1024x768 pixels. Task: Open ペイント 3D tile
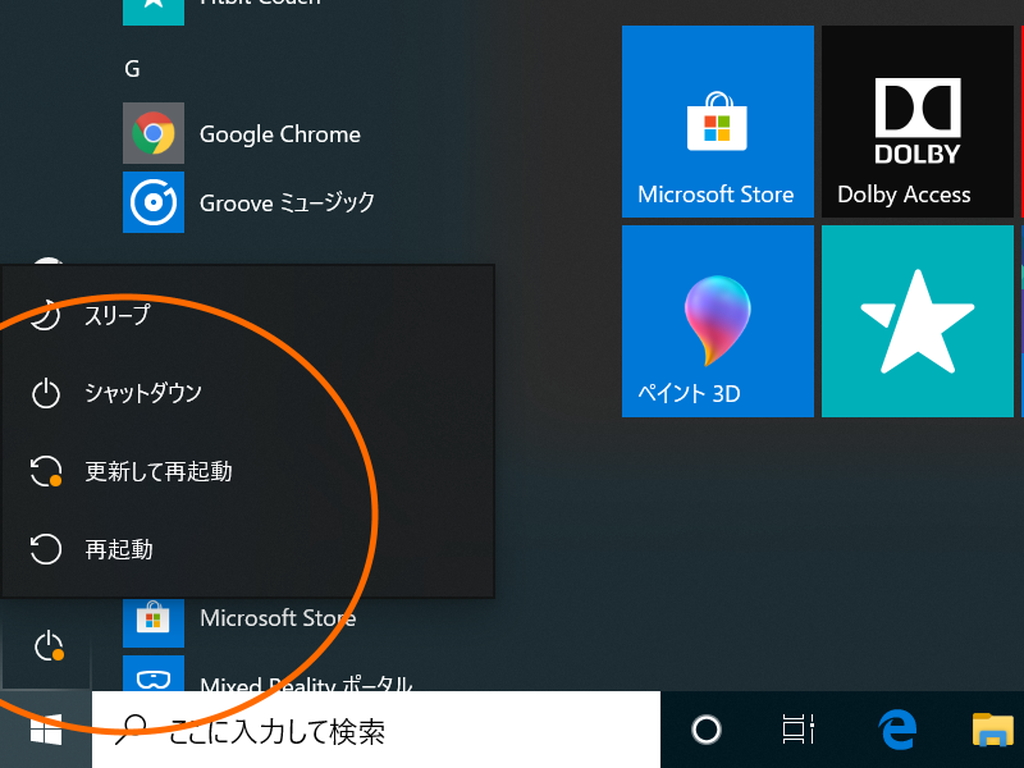pos(717,320)
